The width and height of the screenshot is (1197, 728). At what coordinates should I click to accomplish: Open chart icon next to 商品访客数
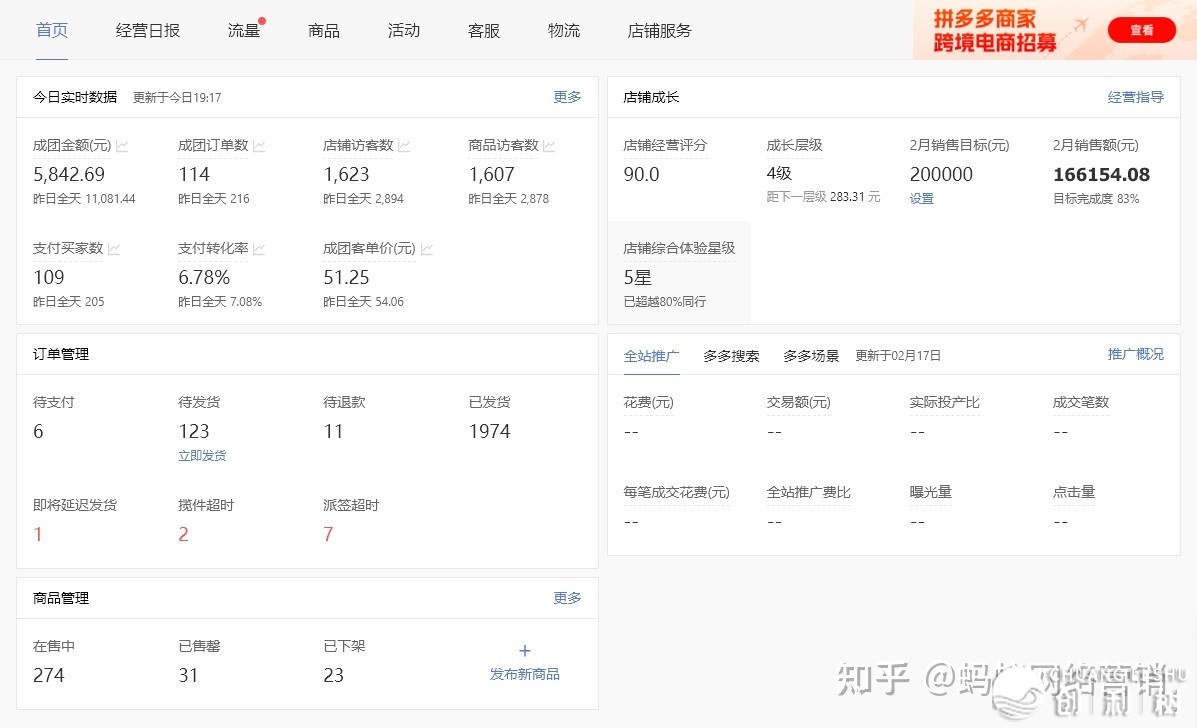(549, 146)
